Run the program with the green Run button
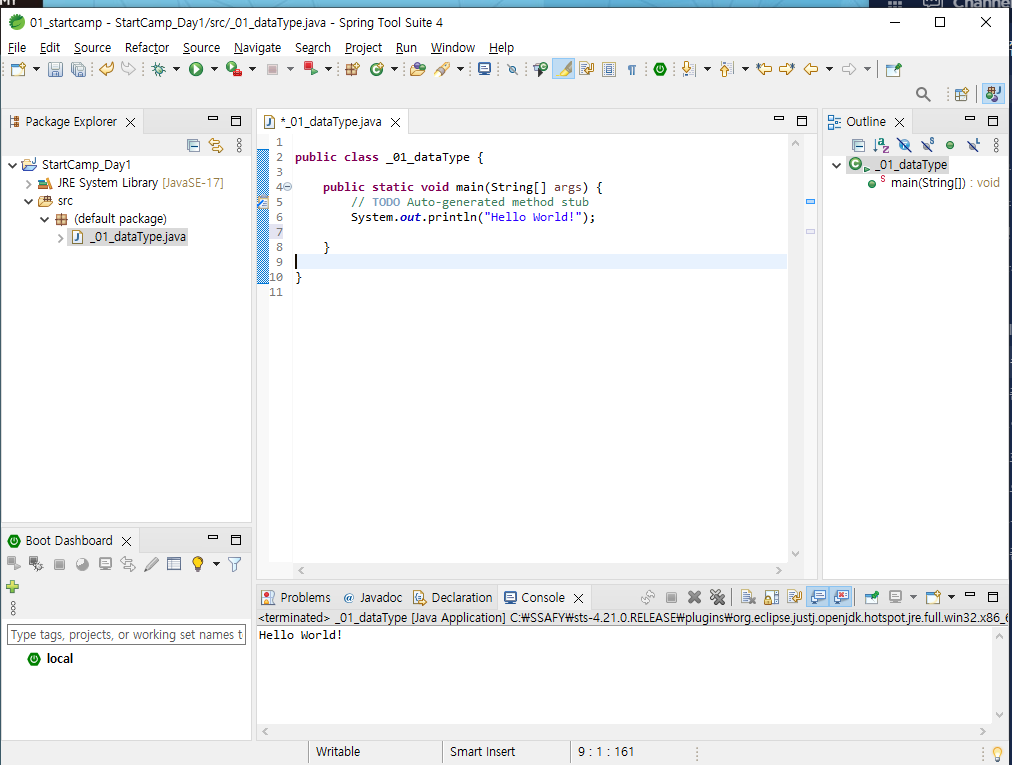Screen dimensions: 1012x765 [x=196, y=69]
